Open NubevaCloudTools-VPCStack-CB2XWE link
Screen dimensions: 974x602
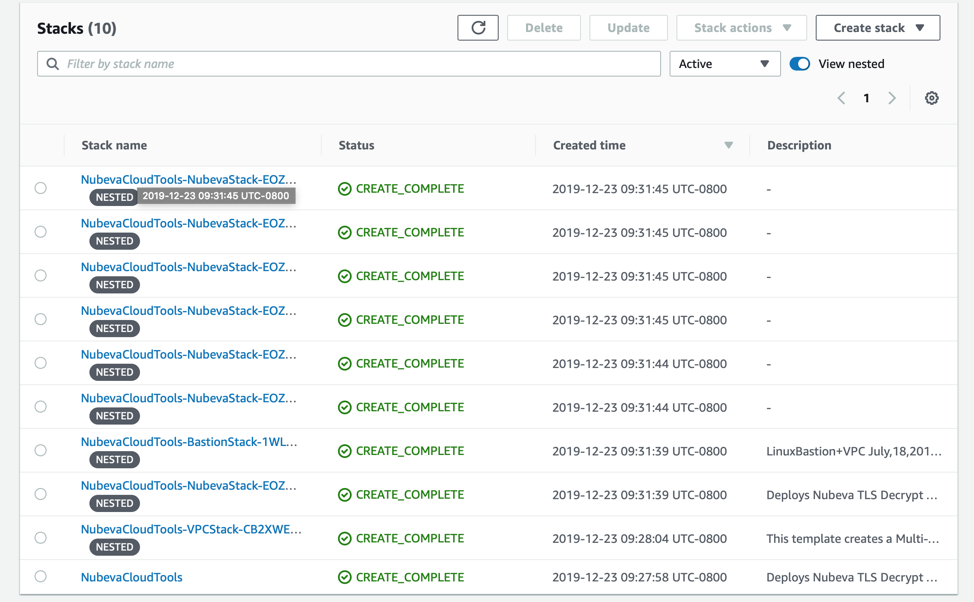tap(191, 529)
